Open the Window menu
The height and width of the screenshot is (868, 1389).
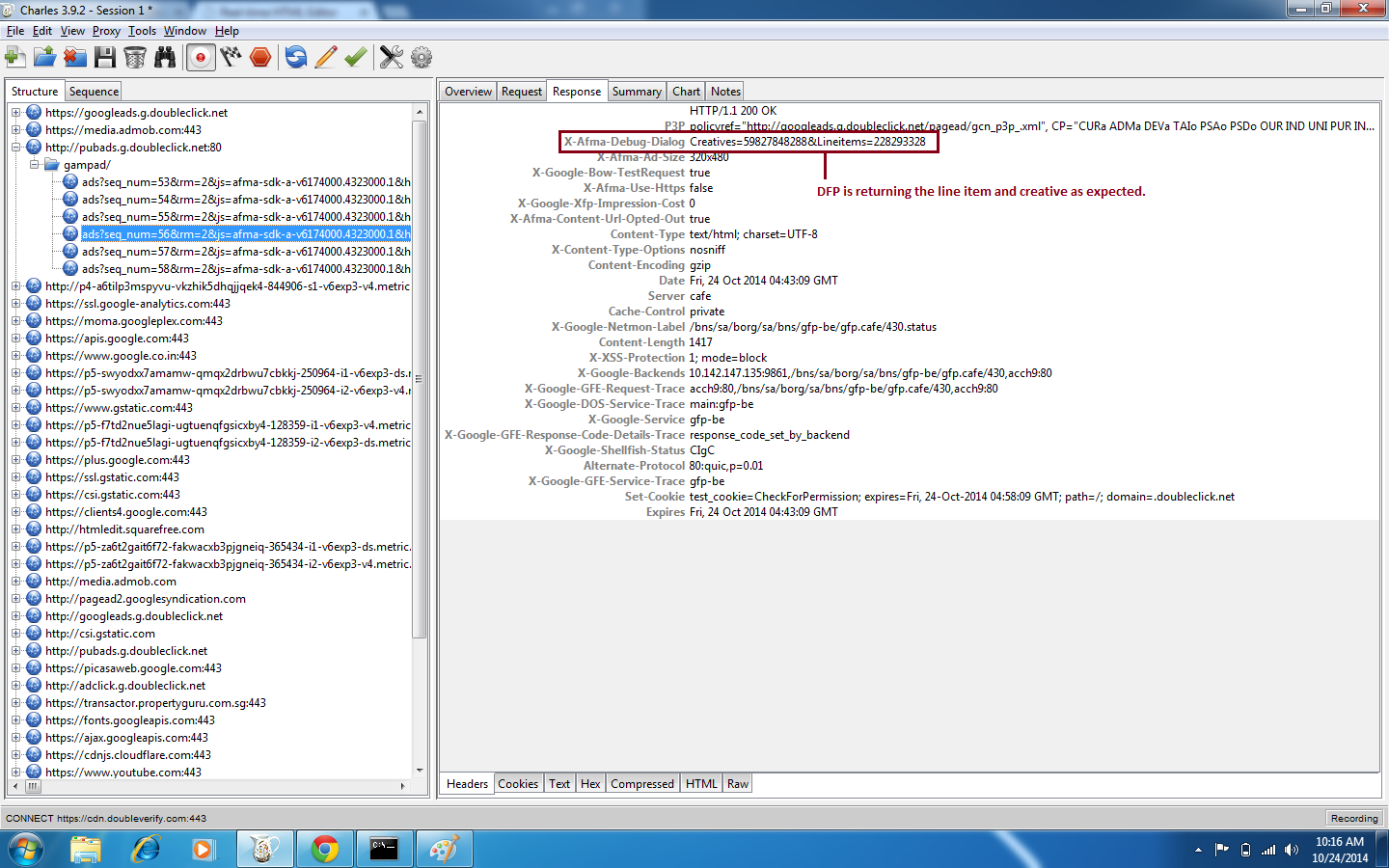185,31
